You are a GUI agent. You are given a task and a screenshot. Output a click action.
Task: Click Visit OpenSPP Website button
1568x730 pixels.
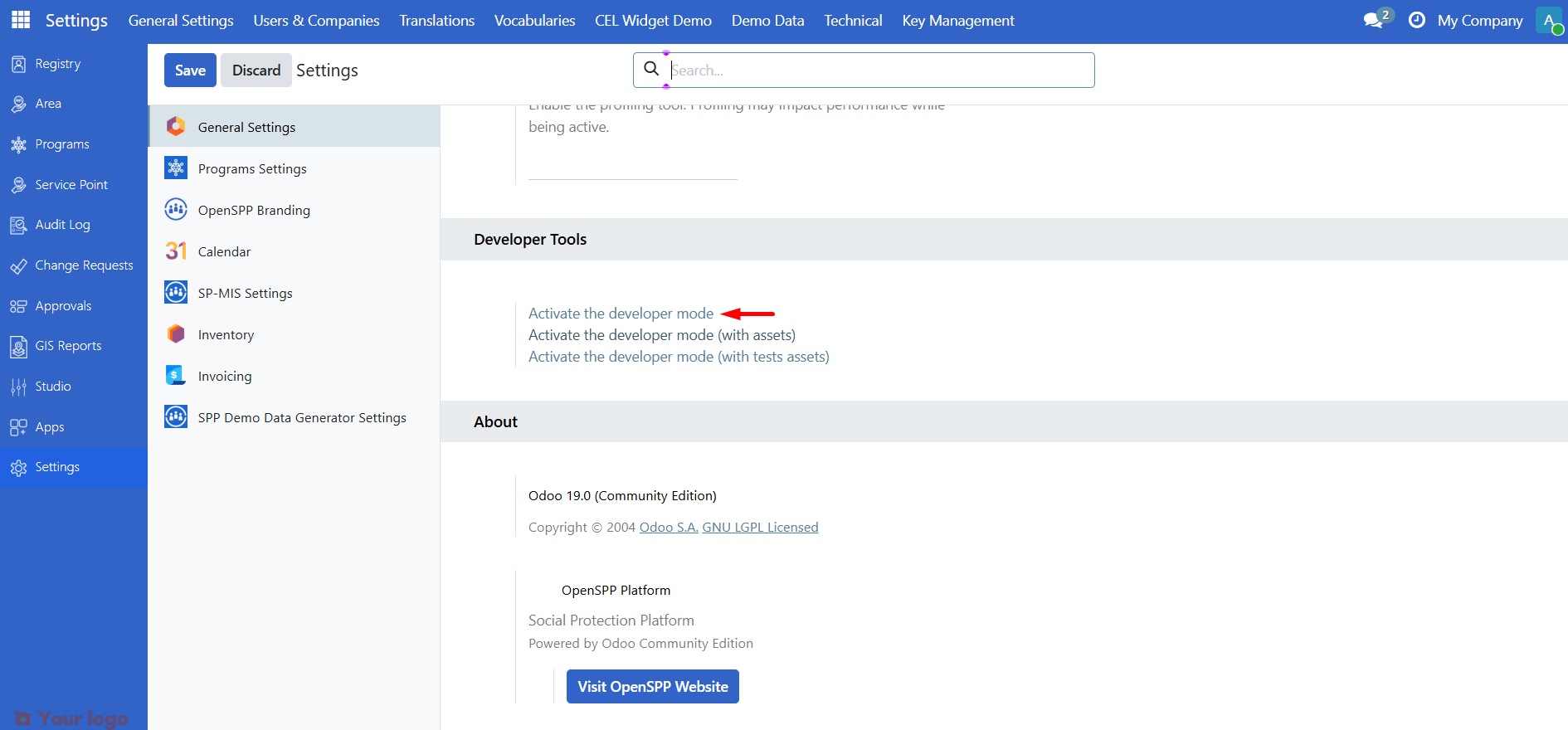tap(653, 687)
